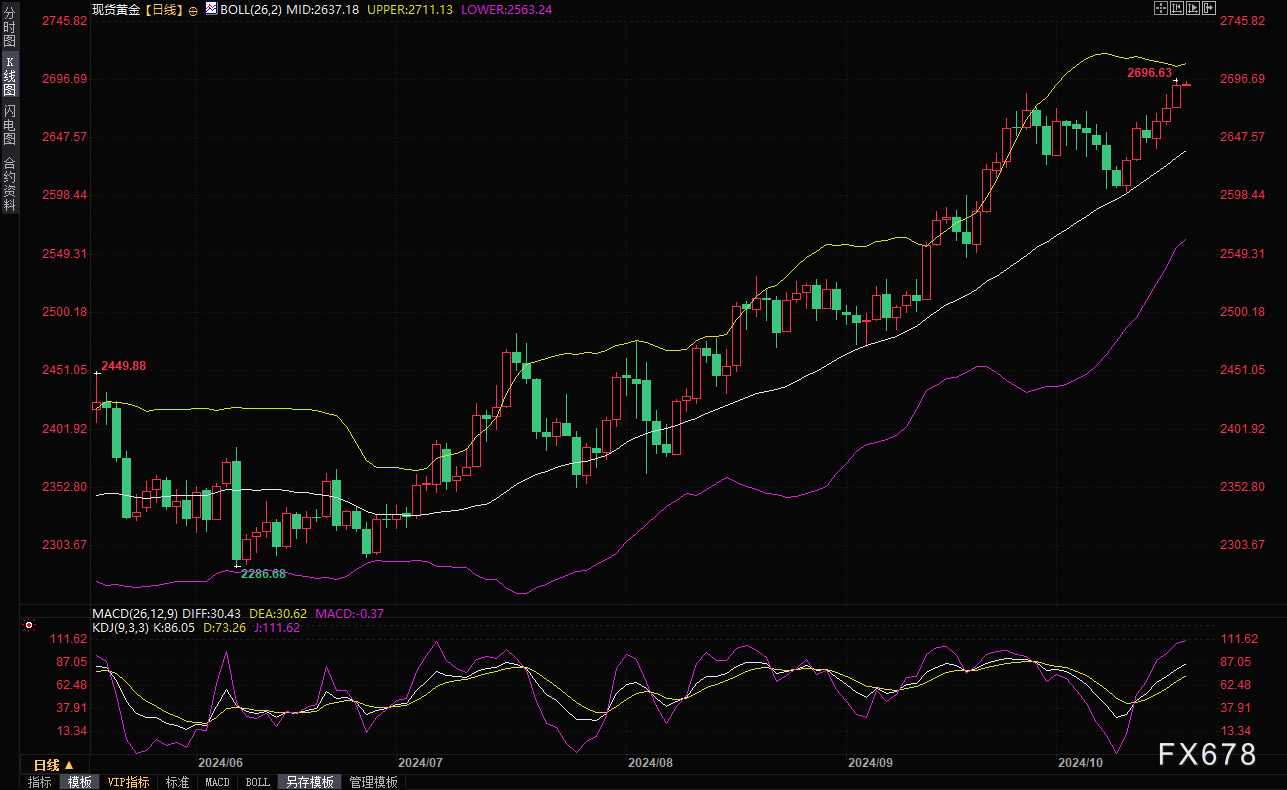Open the 闪电图 tab in sidebar
Viewport: 1287px width, 790px height.
coord(9,124)
